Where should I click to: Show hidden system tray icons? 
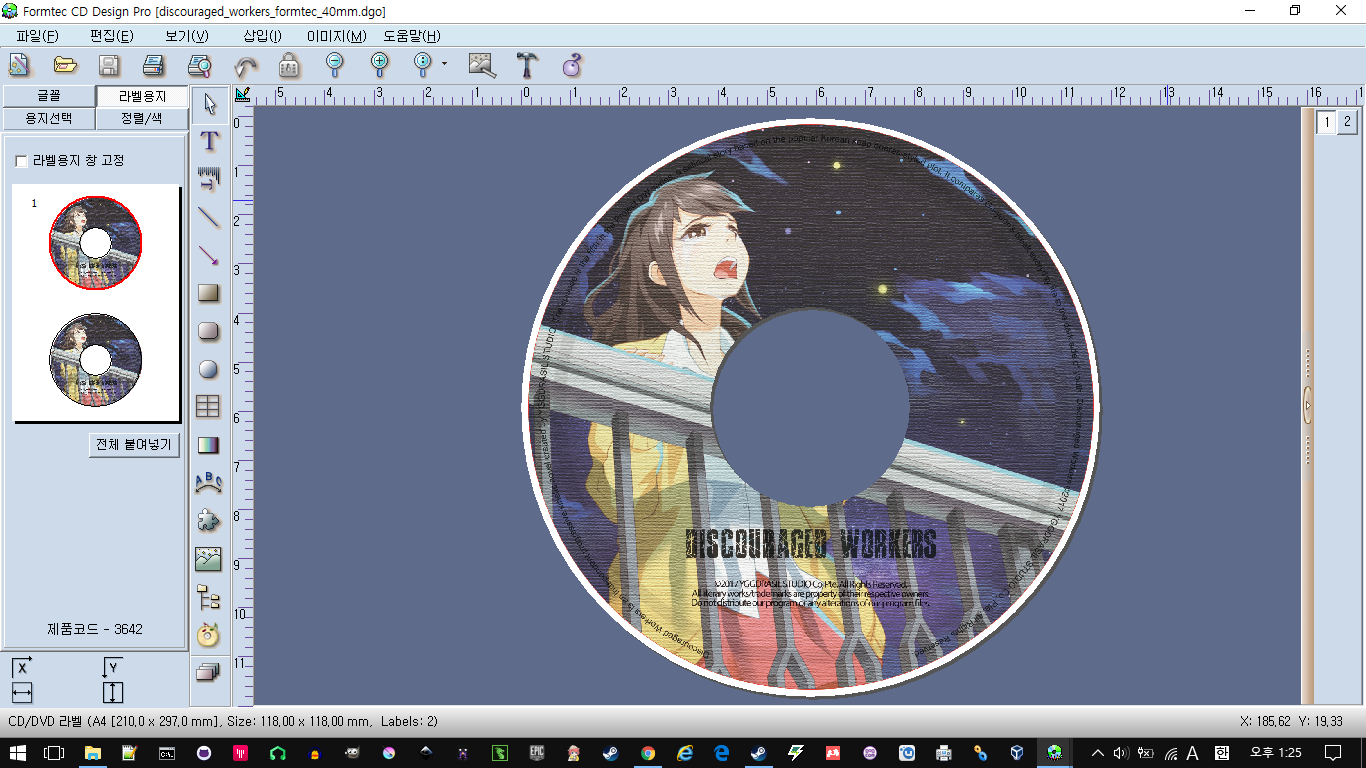(1098, 752)
